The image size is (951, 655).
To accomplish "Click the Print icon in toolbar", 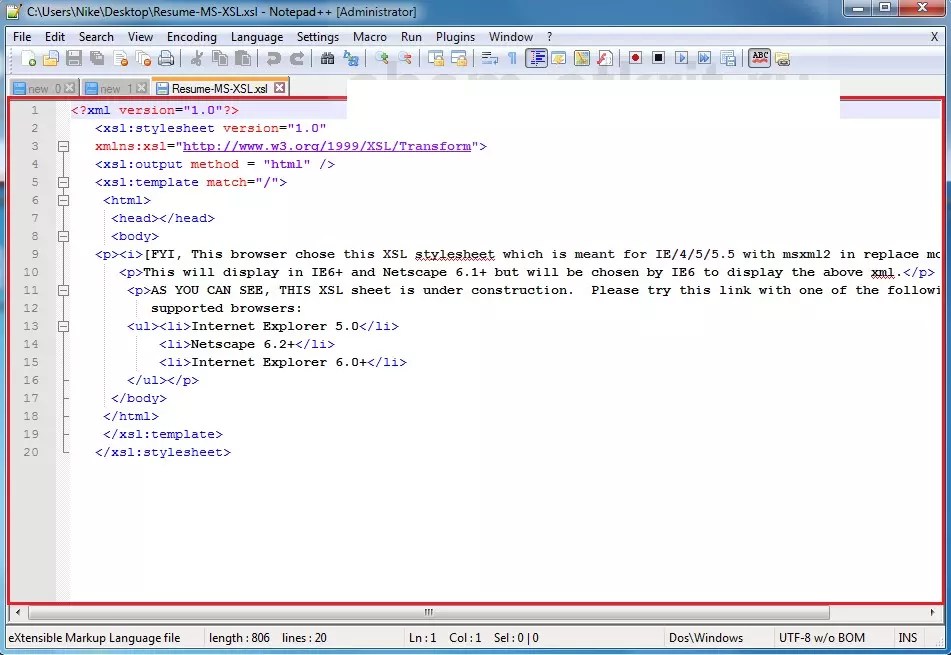I will [166, 58].
